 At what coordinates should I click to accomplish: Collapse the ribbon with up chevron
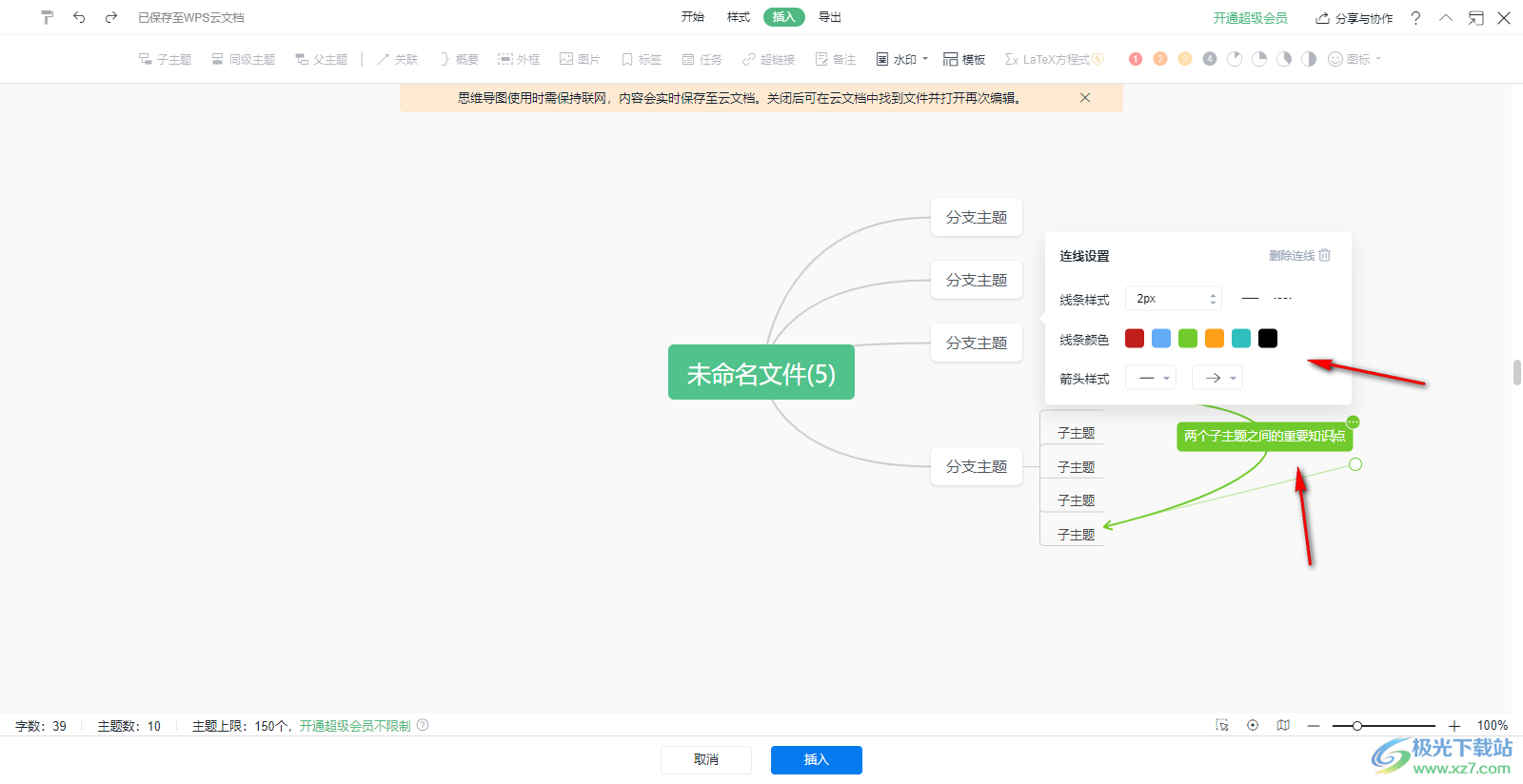tap(1446, 18)
